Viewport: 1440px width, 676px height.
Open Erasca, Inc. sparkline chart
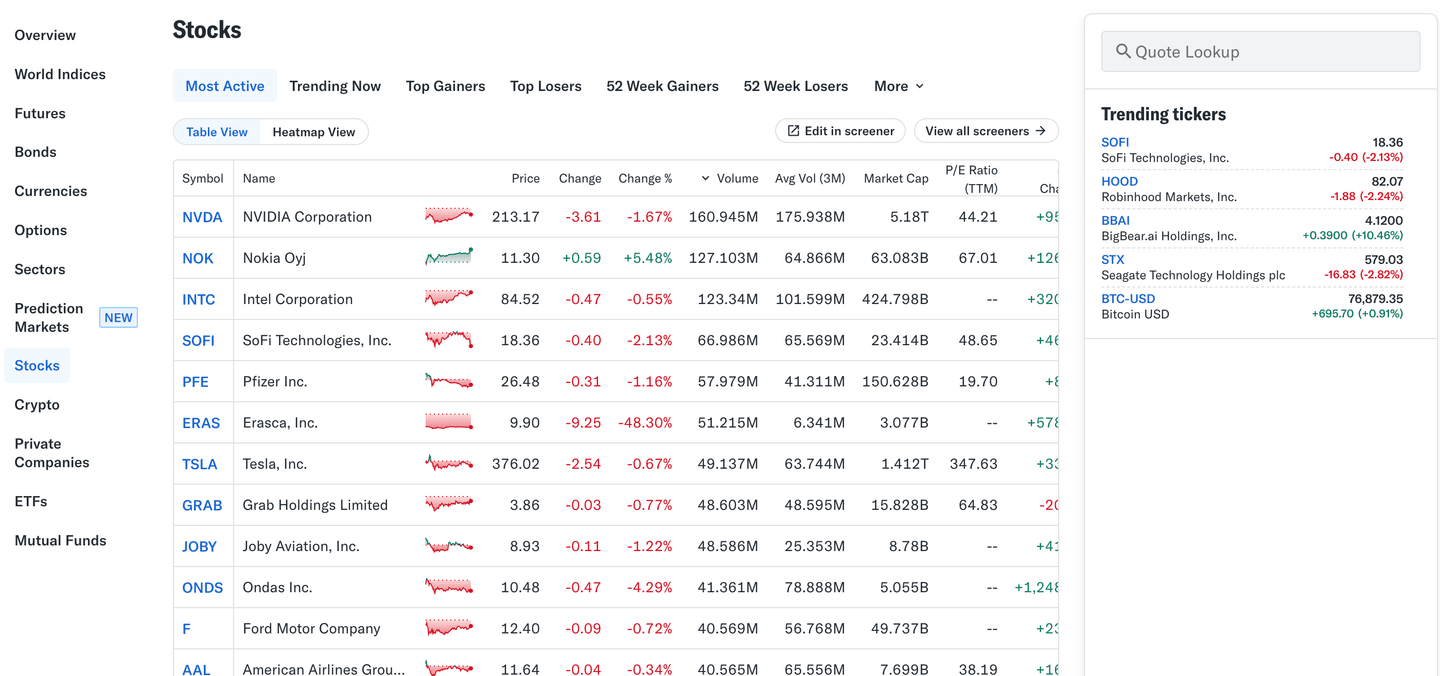coord(449,422)
